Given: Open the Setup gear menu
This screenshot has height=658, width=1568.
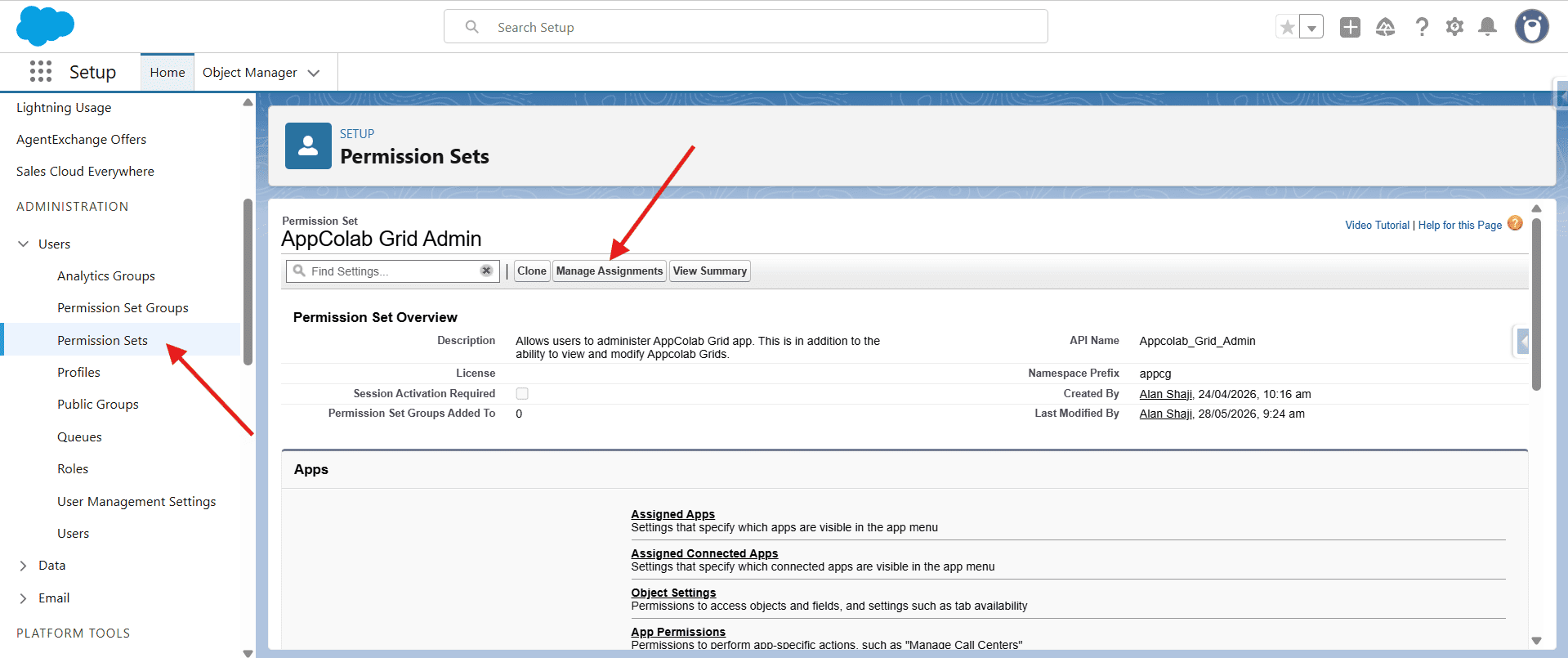Looking at the screenshot, I should (x=1454, y=27).
